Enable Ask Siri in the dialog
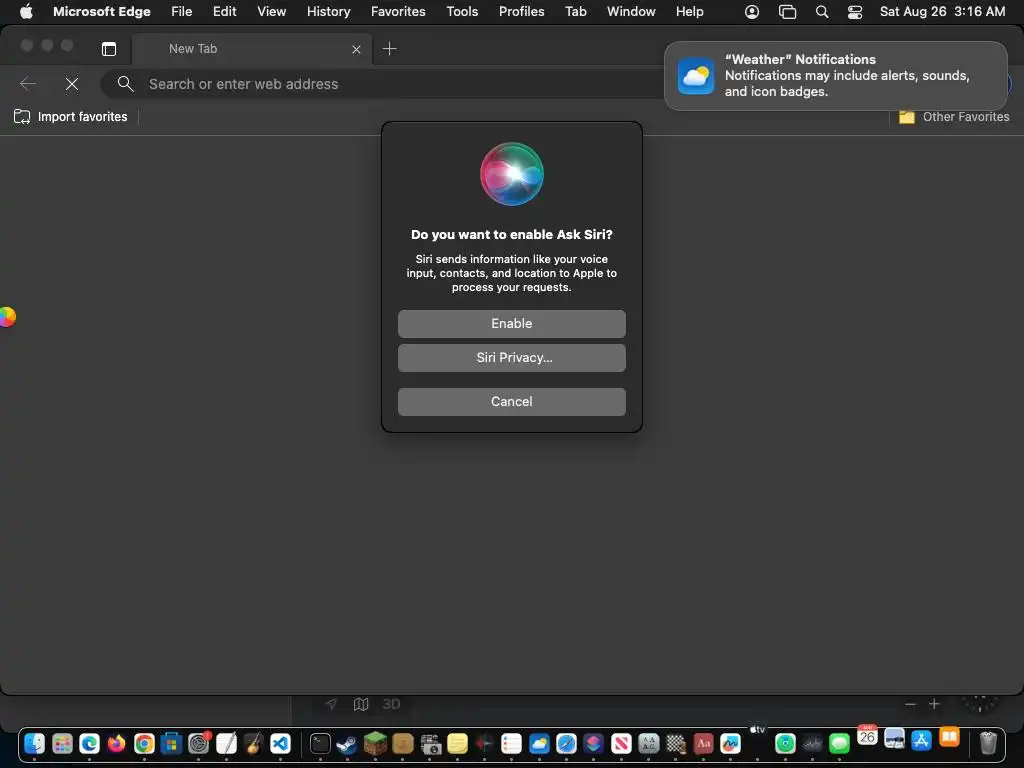The width and height of the screenshot is (1024, 768). 511,324
